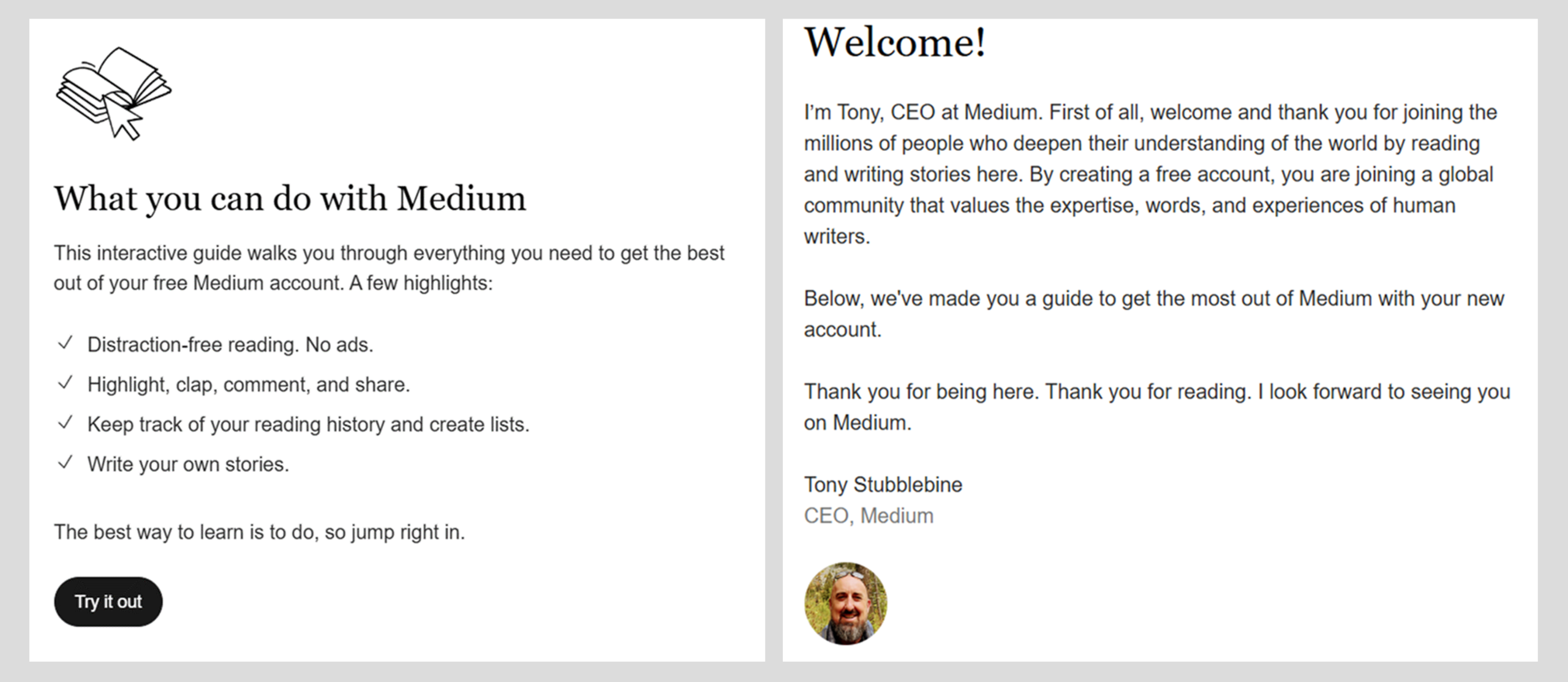Click the grey "CEO, Medium" caption
1568x682 pixels.
869,516
